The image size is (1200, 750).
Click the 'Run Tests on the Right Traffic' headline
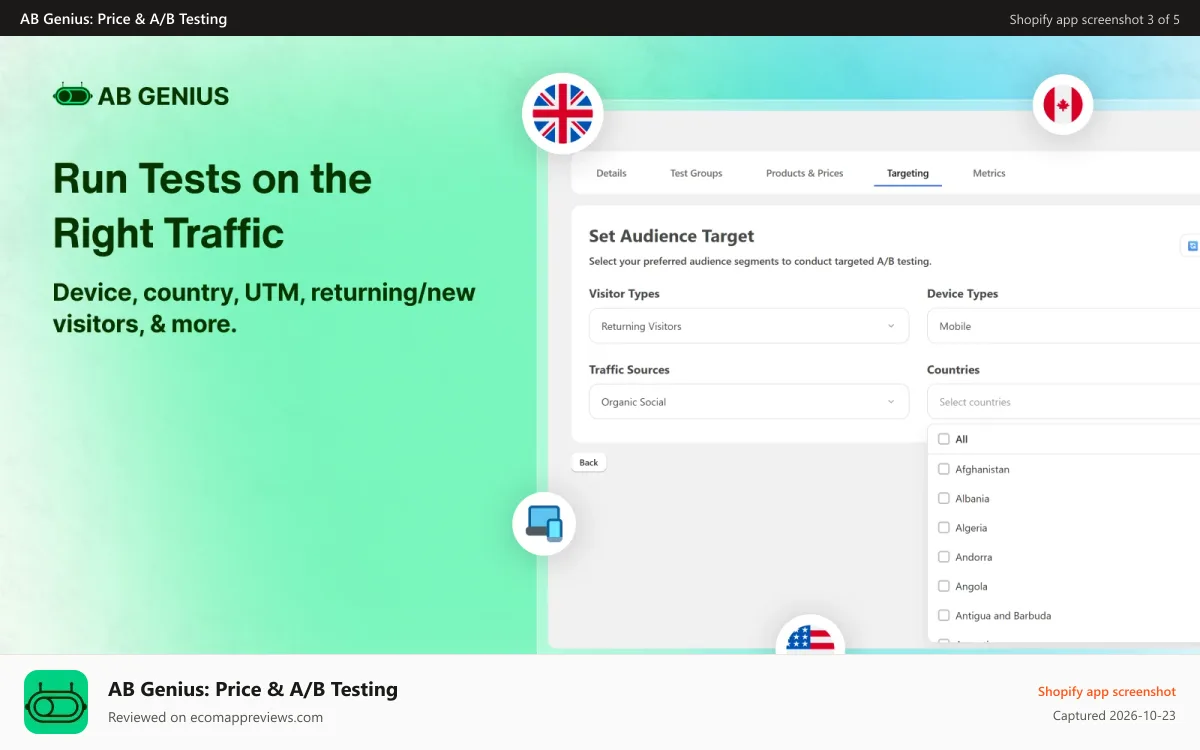[x=212, y=206]
